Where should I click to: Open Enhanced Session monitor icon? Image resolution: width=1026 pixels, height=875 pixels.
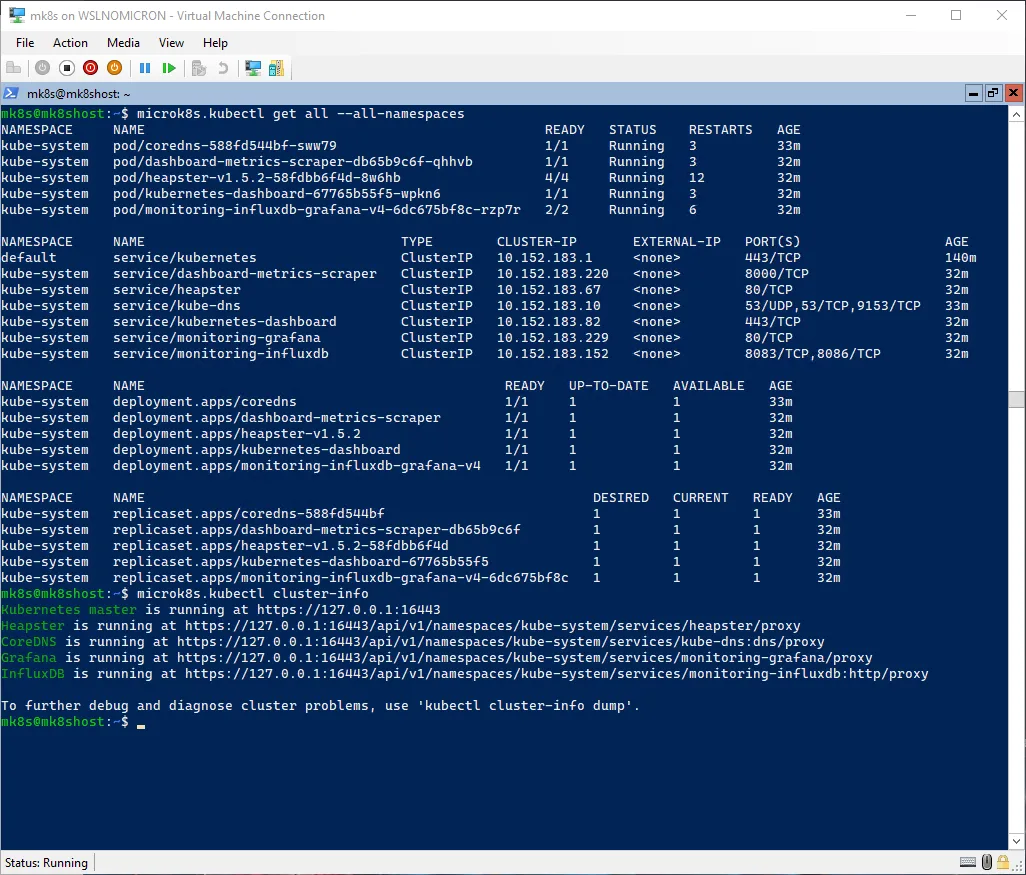point(253,68)
